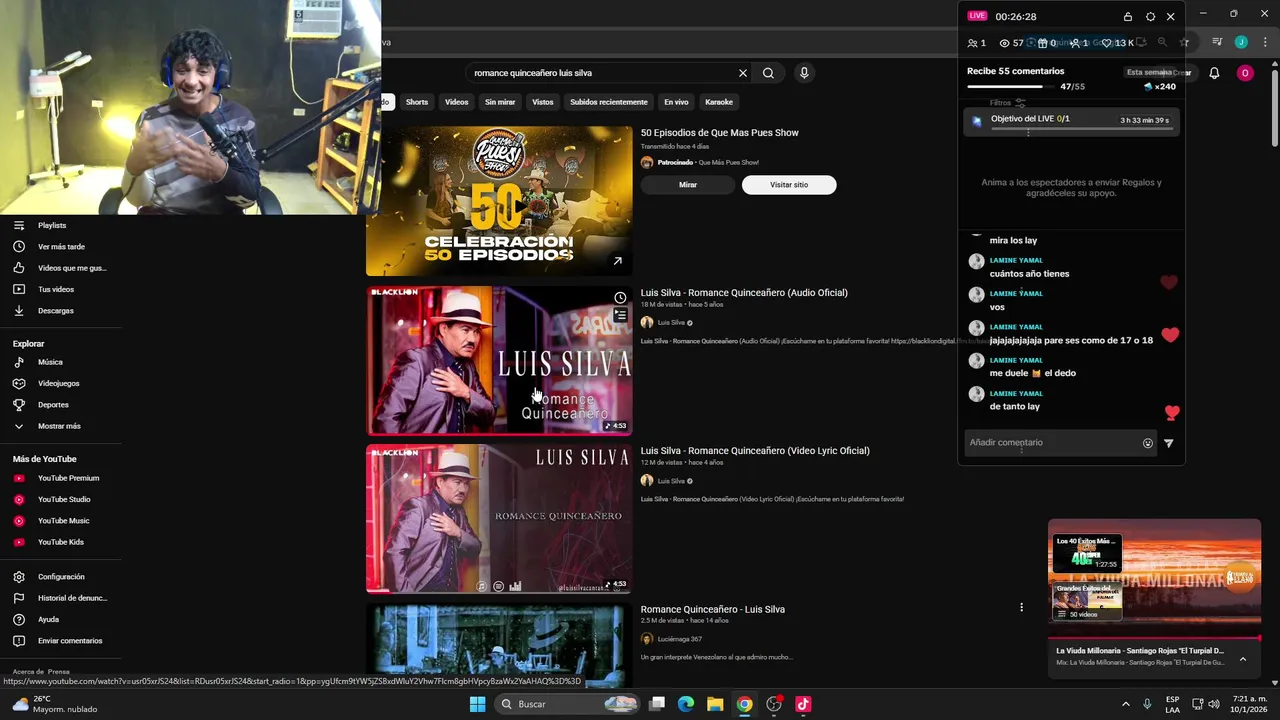This screenshot has width=1280, height=720.
Task: Expand Mostrar más in sidebar
Action: coord(59,426)
